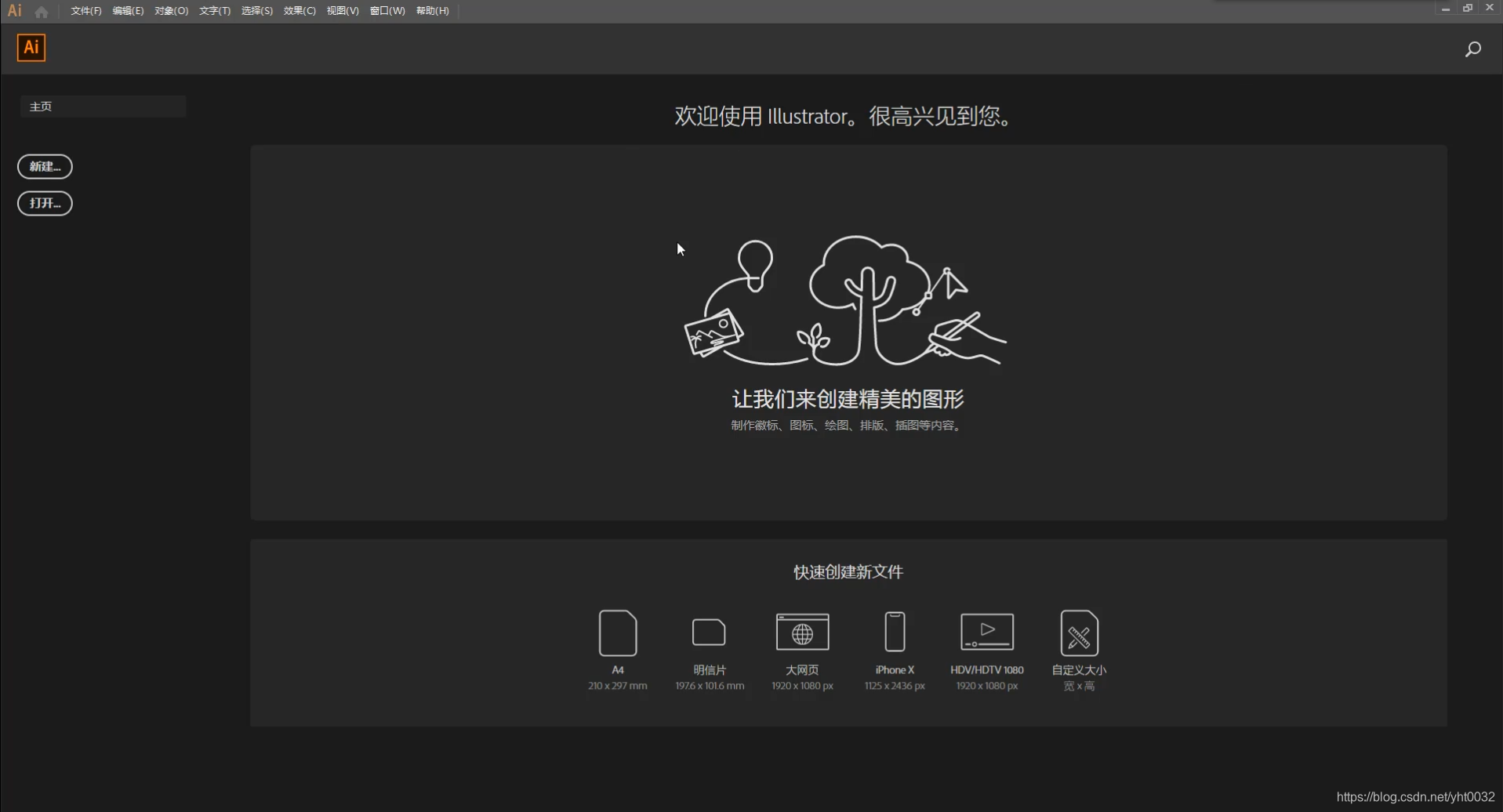Click the 打开... button
This screenshot has width=1503, height=812.
tap(45, 203)
